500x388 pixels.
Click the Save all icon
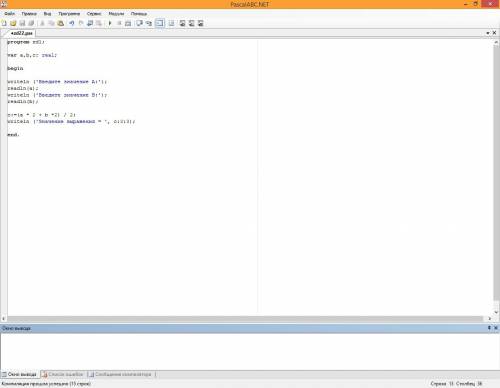point(31,23)
